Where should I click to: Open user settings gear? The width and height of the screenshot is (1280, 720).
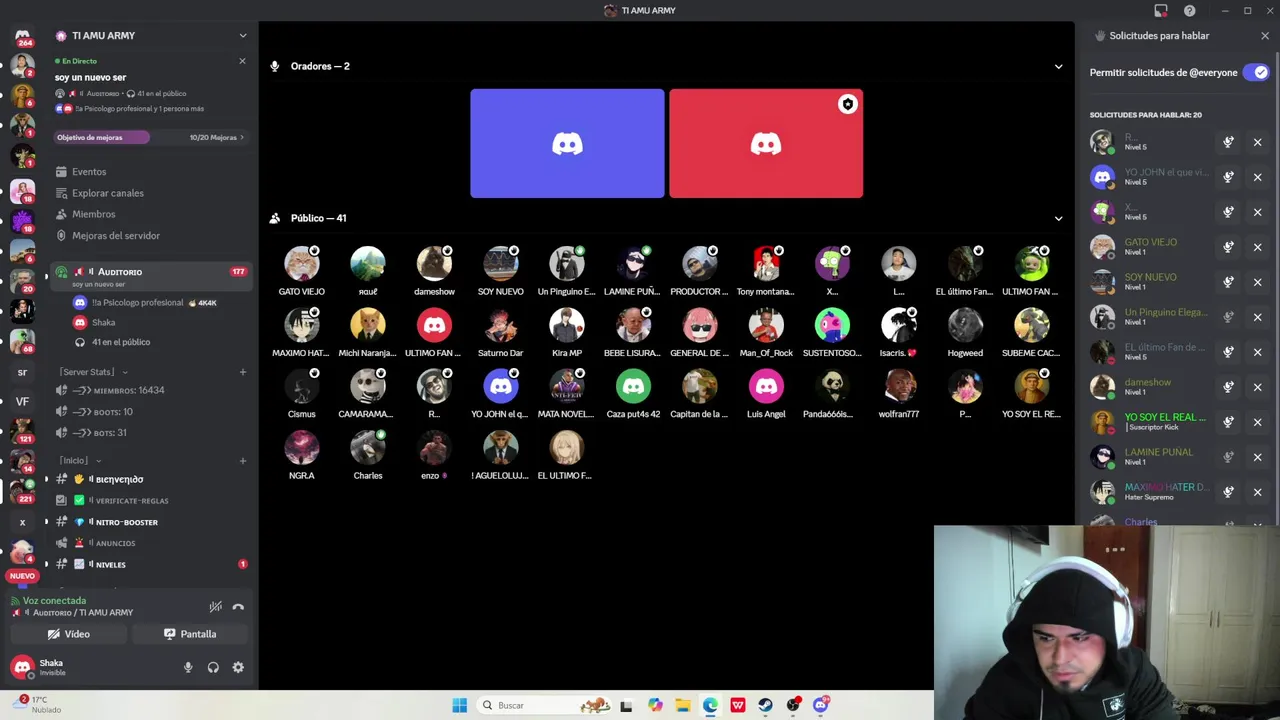pos(238,667)
